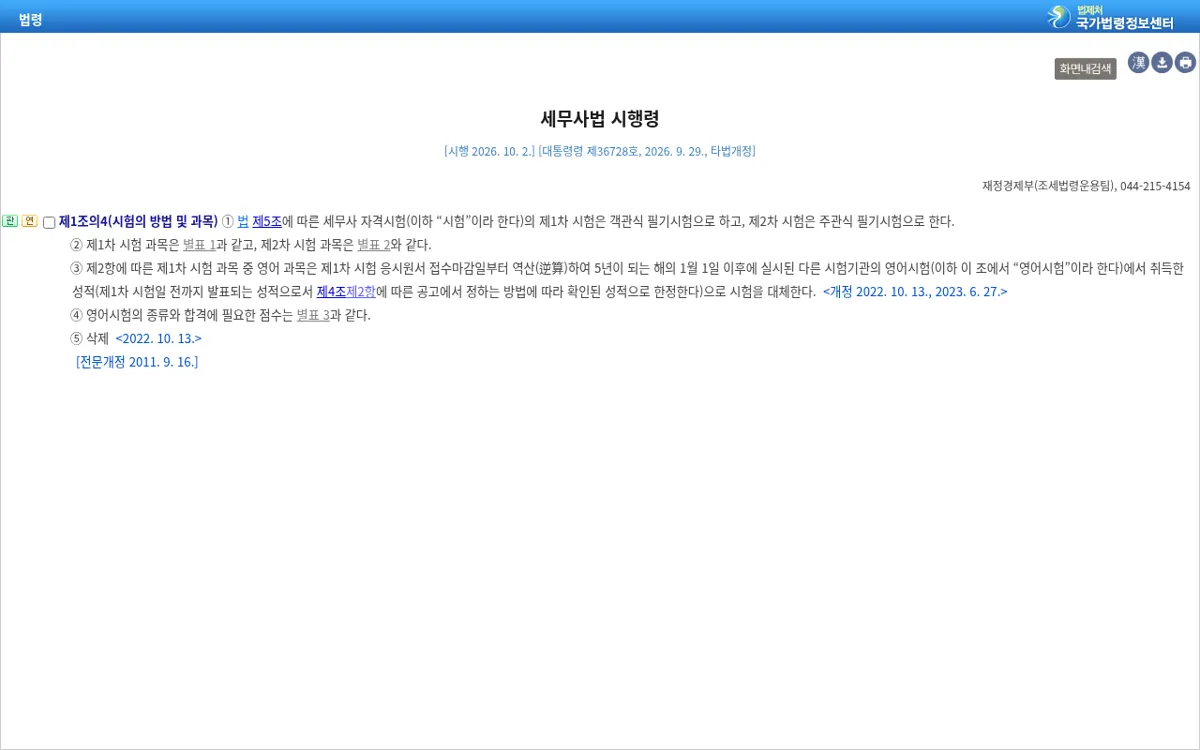This screenshot has width=1200, height=750.
Task: Toggle Hanja (漢) display icon
Action: 1139,63
